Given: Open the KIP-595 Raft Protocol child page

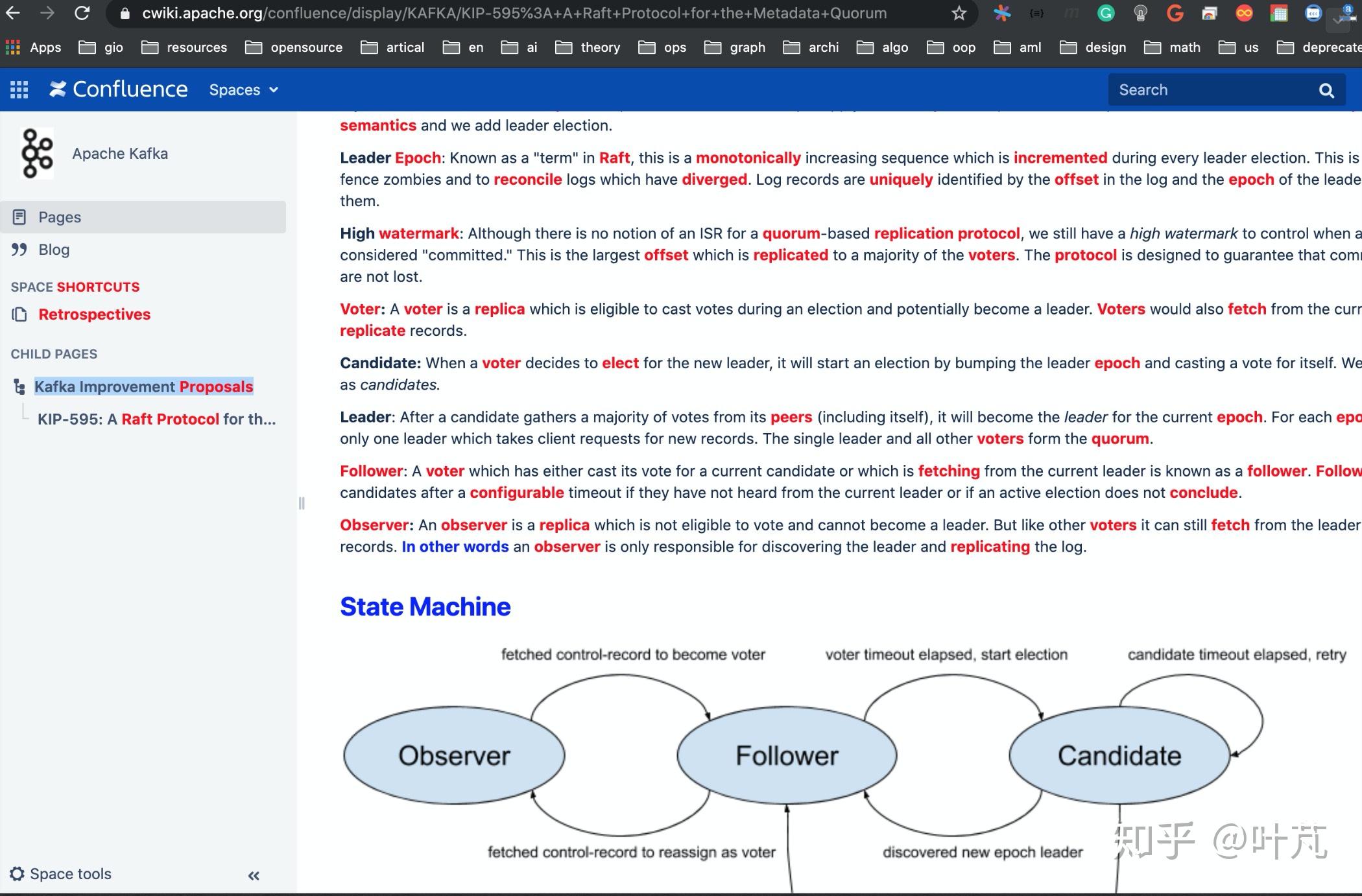Looking at the screenshot, I should [x=156, y=419].
